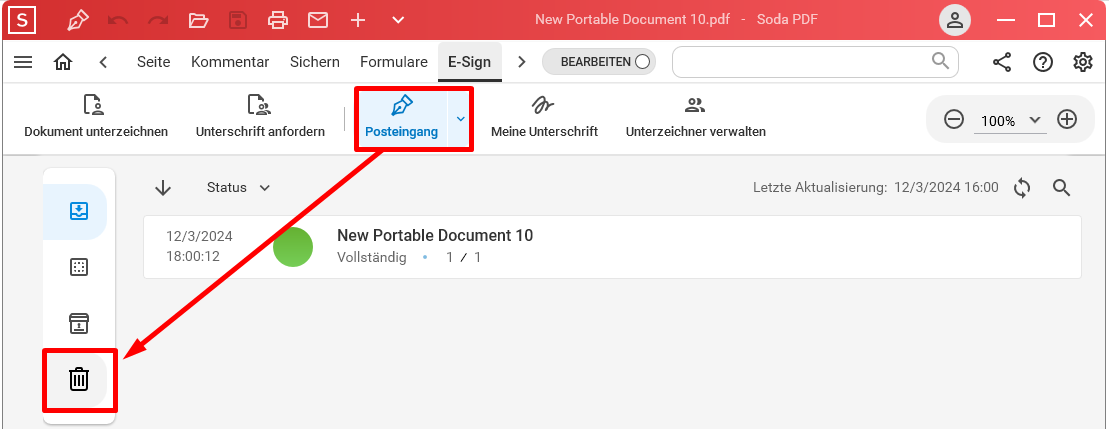Image resolution: width=1109 pixels, height=429 pixels.
Task: Open Meine Unterschrift
Action: point(545,117)
